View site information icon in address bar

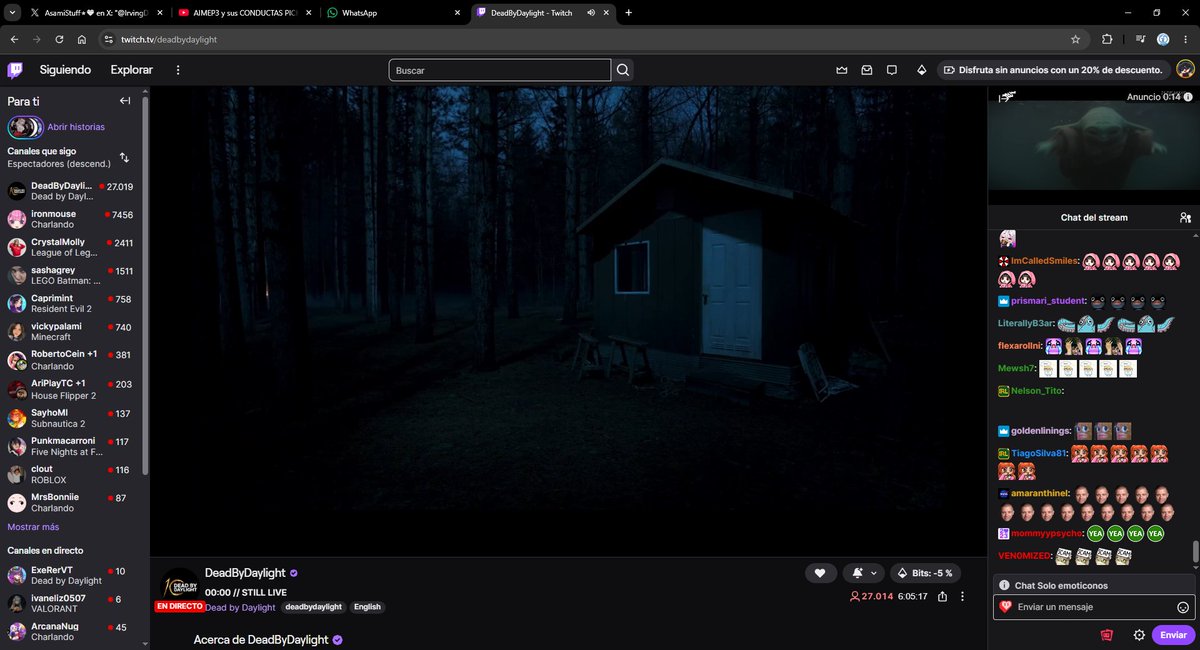point(108,39)
